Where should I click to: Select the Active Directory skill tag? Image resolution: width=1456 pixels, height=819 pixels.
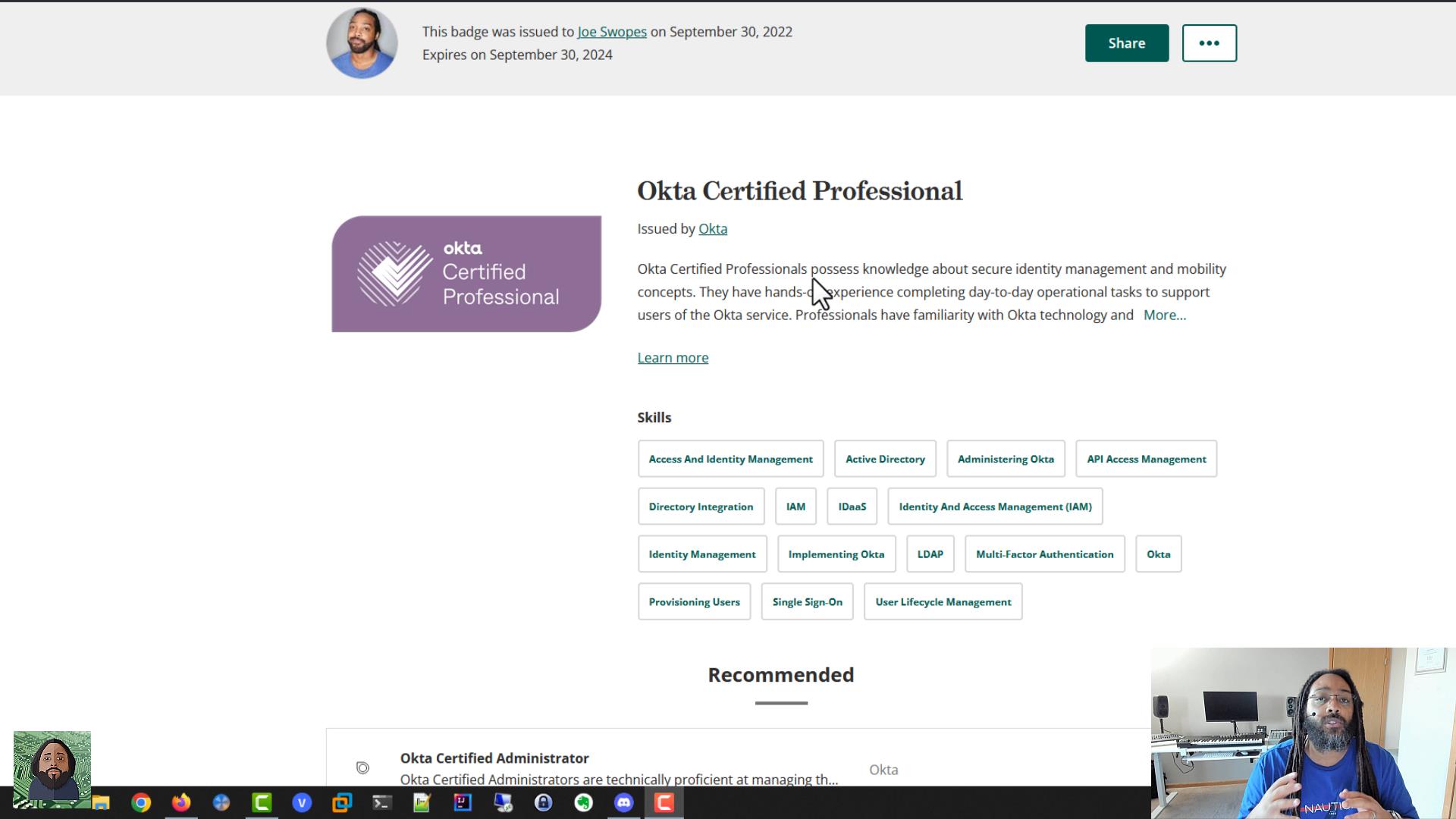[x=885, y=459]
